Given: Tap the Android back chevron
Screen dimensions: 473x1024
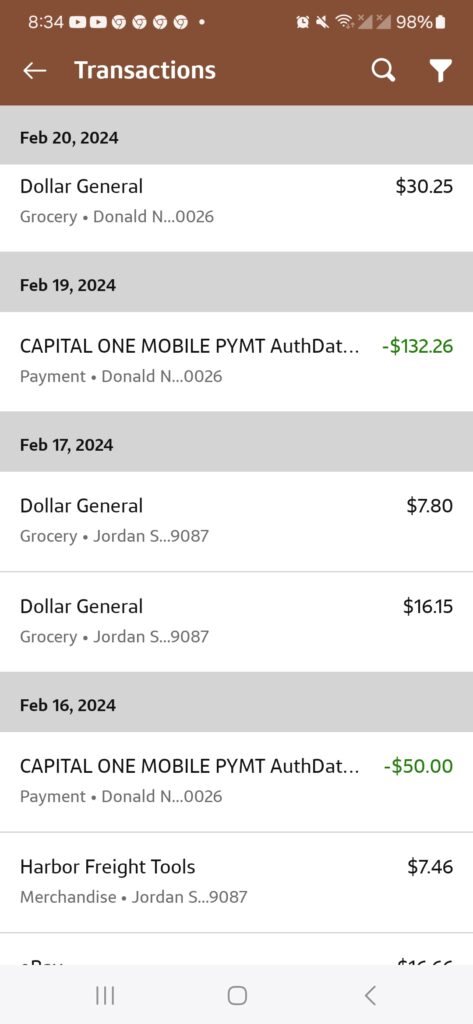Looking at the screenshot, I should coord(370,995).
